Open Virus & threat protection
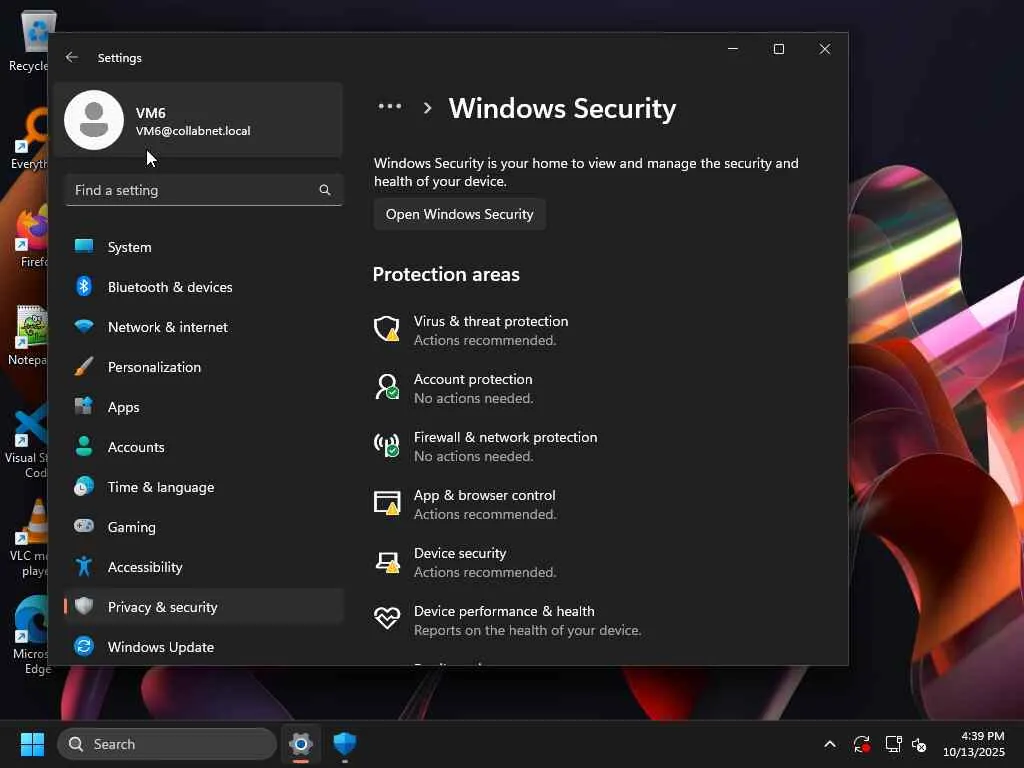The width and height of the screenshot is (1024, 768). click(490, 330)
